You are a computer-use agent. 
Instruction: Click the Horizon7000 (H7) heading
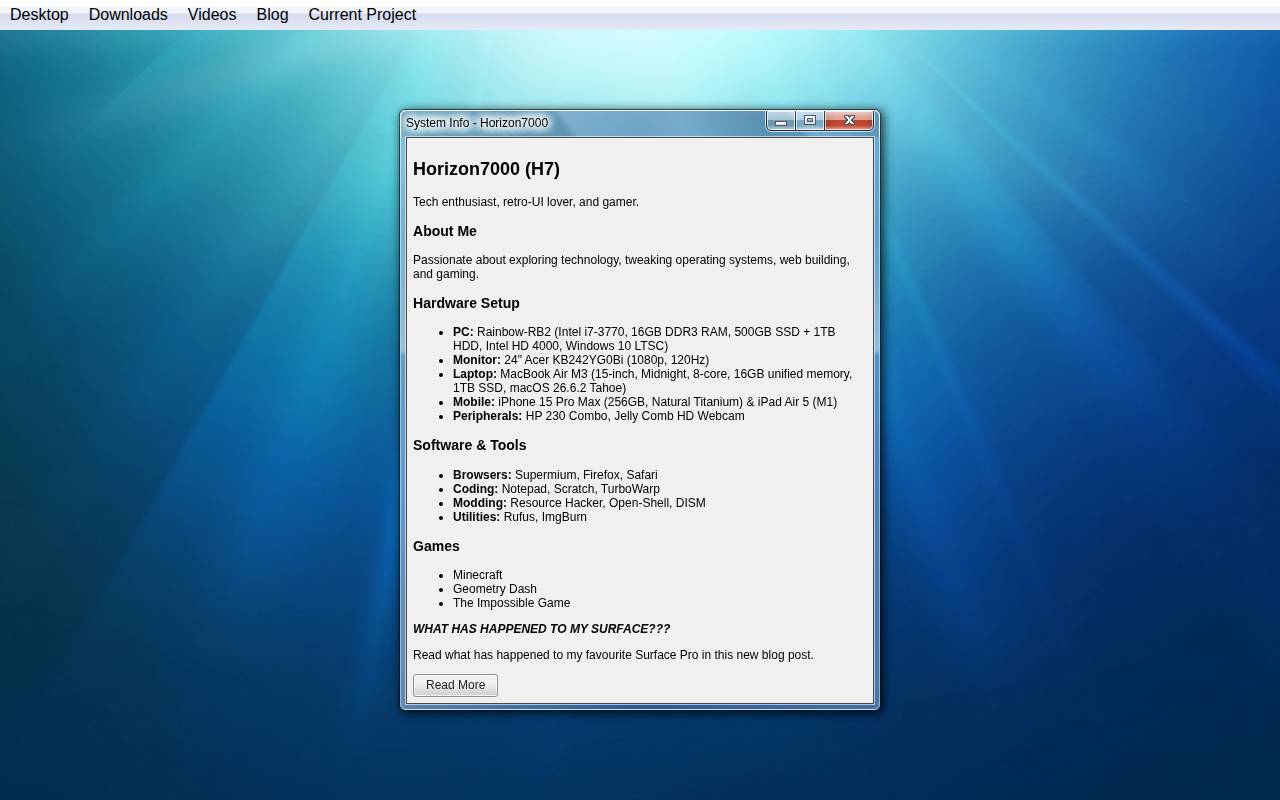point(486,169)
